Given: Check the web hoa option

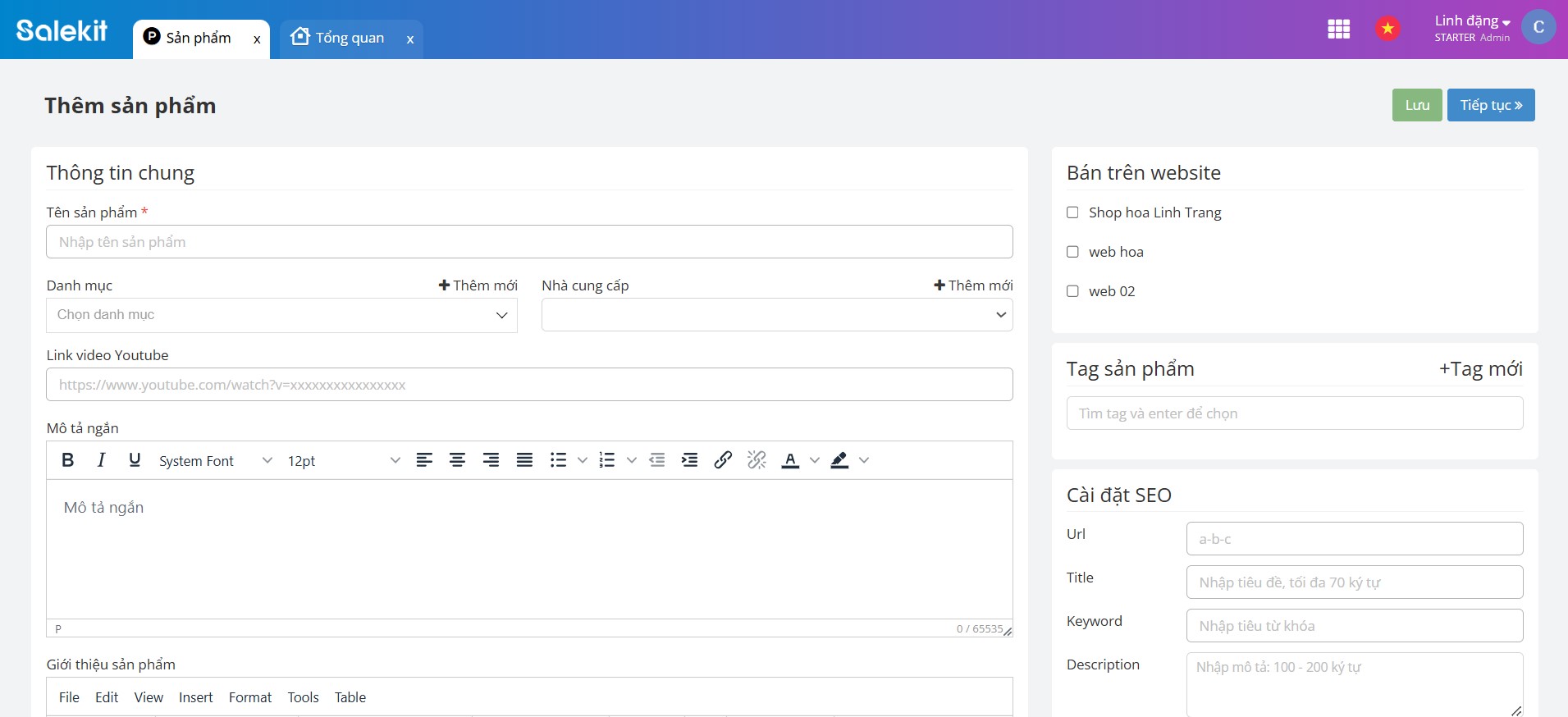Looking at the screenshot, I should click(1072, 252).
